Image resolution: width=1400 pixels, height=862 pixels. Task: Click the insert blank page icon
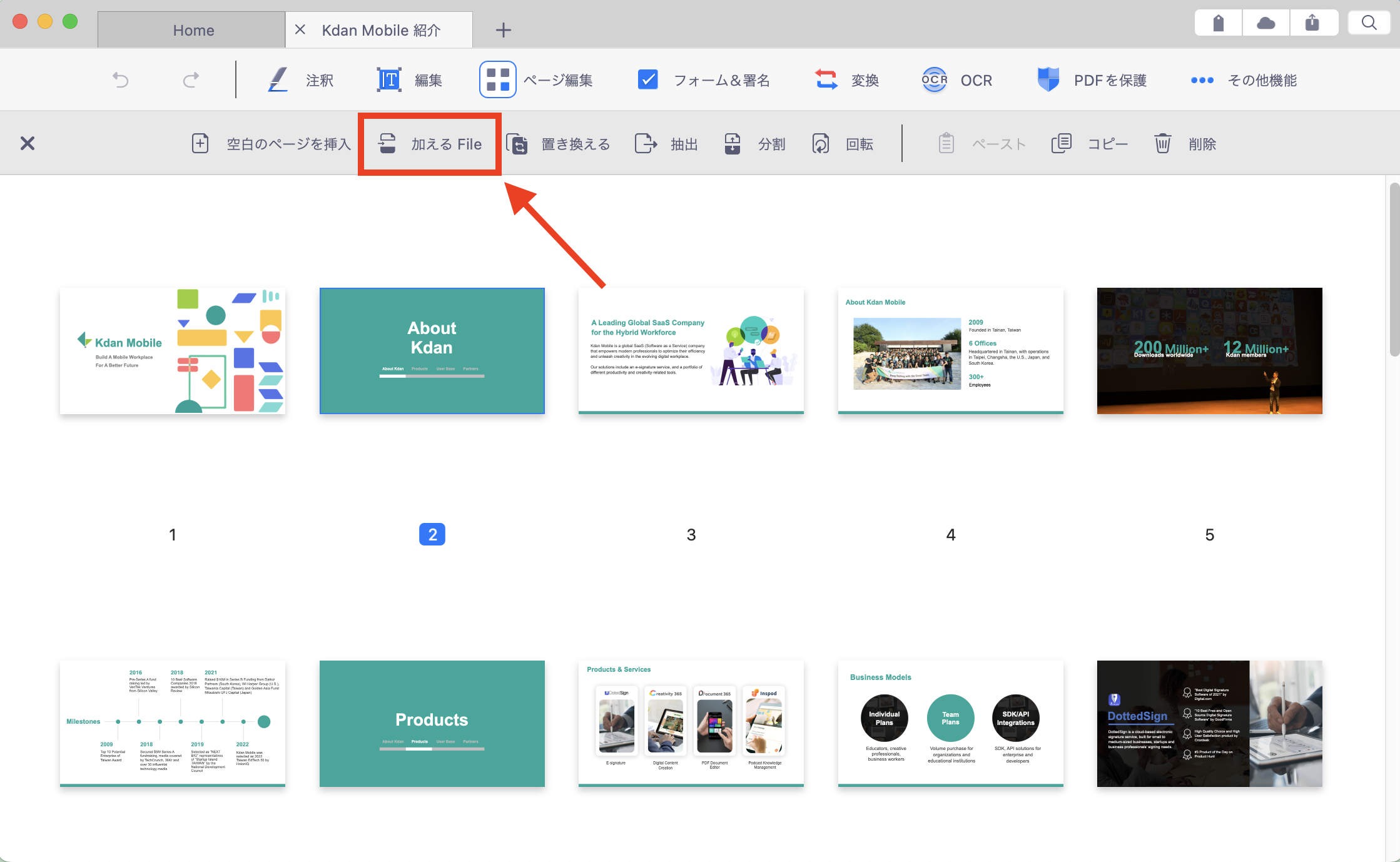click(200, 143)
